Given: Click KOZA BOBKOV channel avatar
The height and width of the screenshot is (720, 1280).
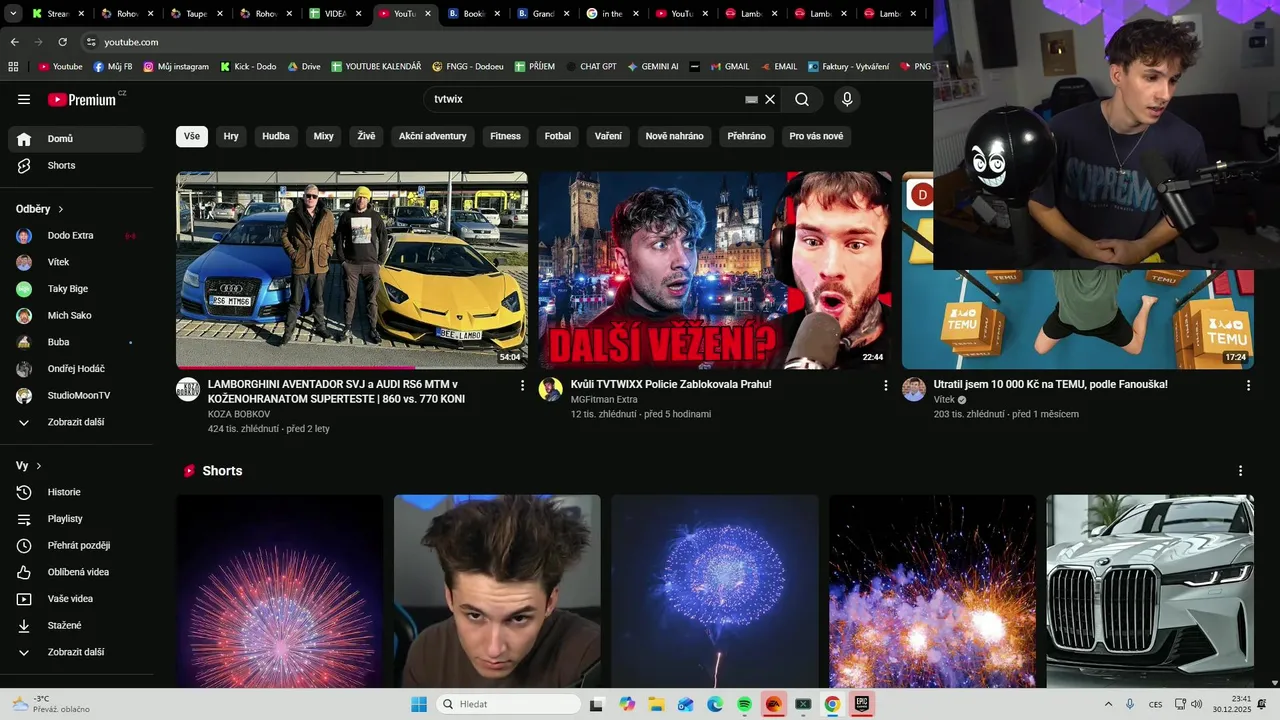Looking at the screenshot, I should pos(188,389).
